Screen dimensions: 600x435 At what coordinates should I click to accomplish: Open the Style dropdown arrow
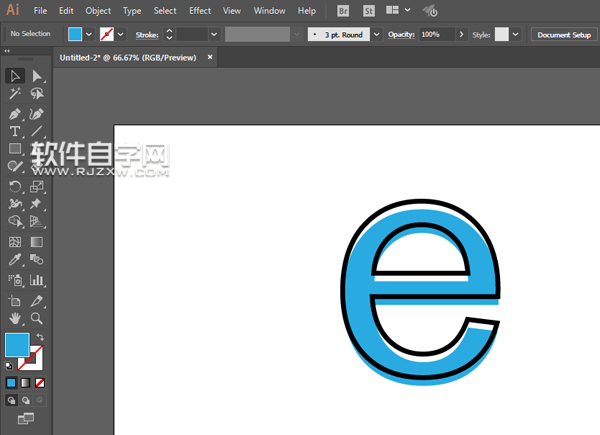tap(515, 34)
